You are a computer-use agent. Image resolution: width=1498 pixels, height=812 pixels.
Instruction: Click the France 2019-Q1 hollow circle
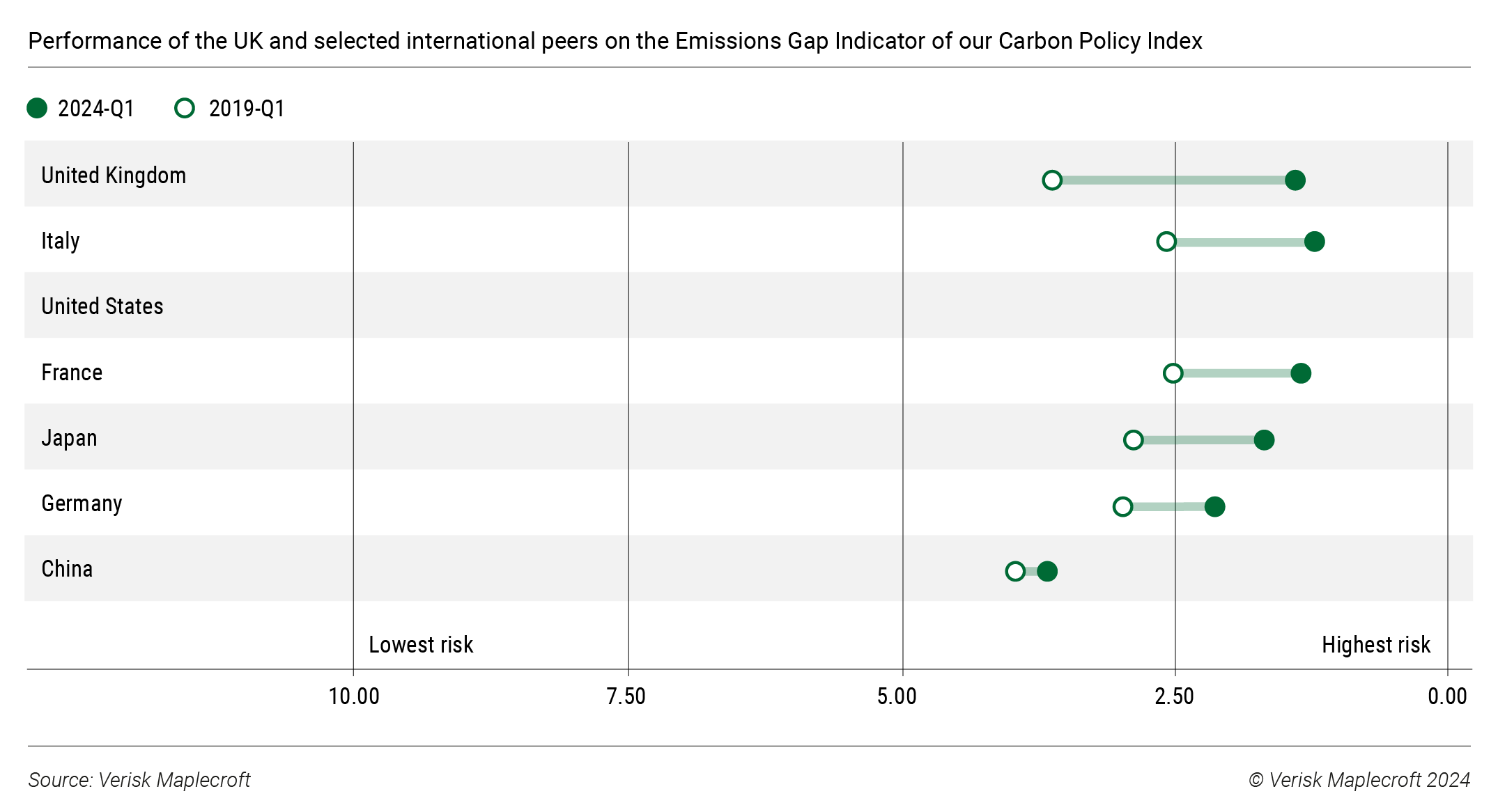click(1173, 373)
